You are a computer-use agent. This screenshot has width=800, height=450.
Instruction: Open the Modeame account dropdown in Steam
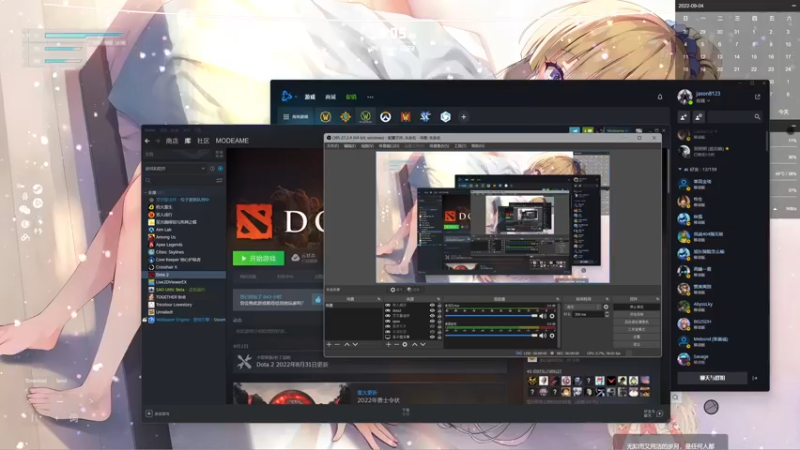point(618,131)
